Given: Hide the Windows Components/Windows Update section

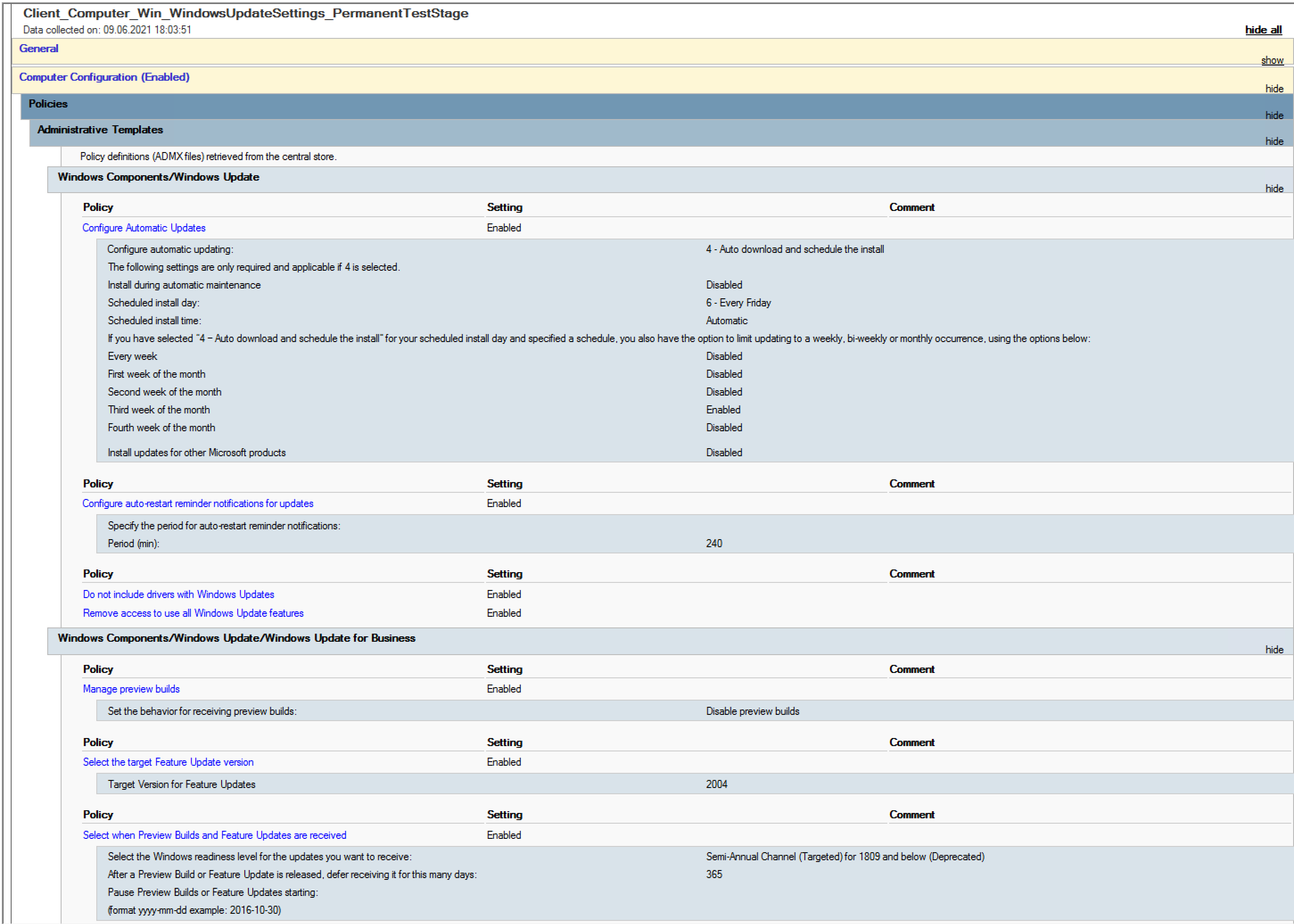Looking at the screenshot, I should pyautogui.click(x=1274, y=188).
